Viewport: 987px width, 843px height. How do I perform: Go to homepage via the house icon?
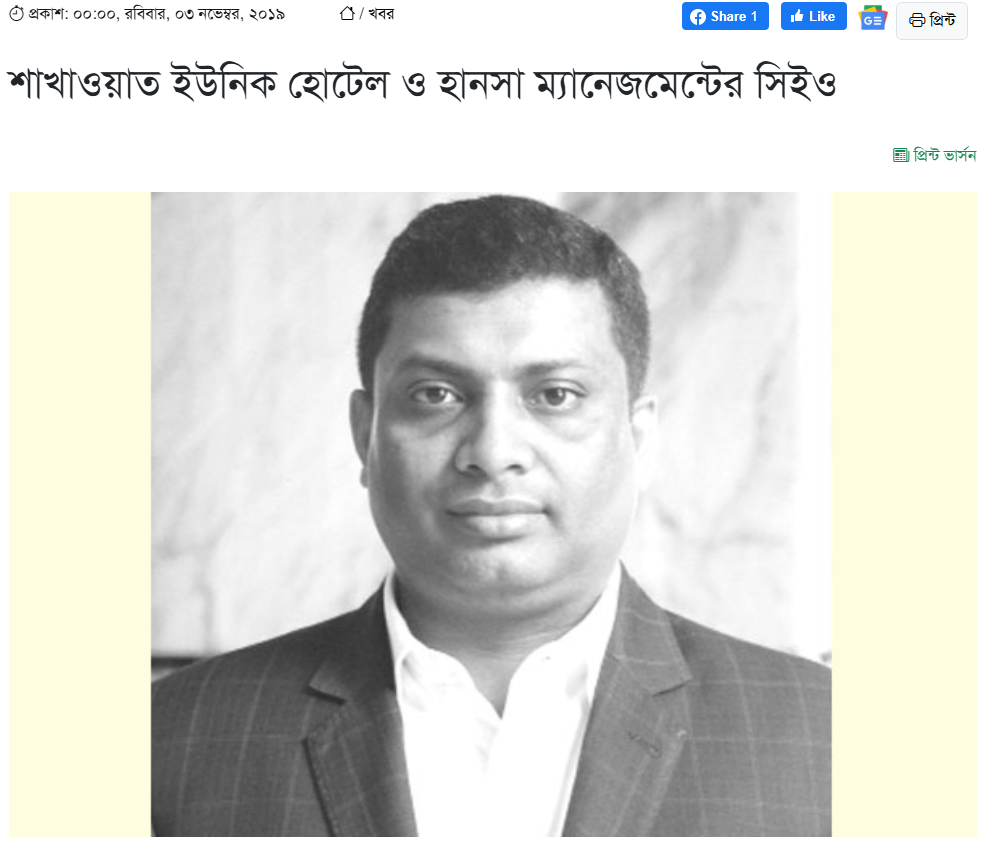click(x=347, y=13)
